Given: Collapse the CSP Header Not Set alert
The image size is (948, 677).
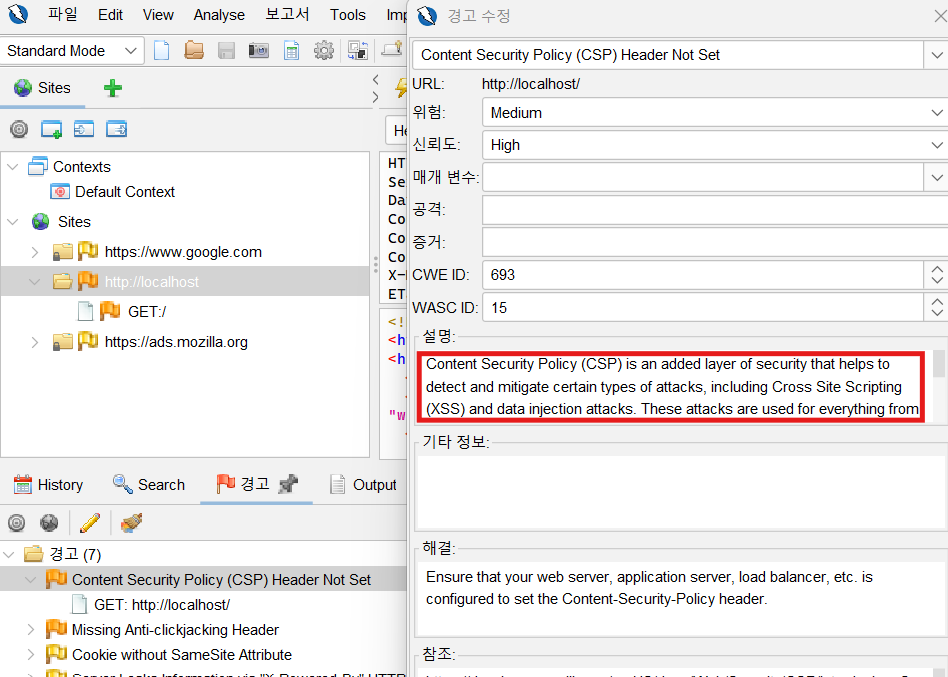Looking at the screenshot, I should 30,580.
